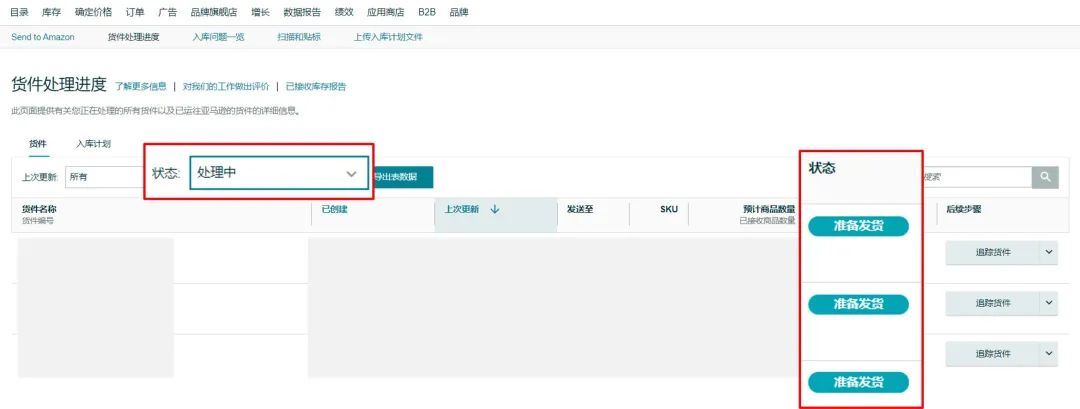Open the 目录 menu

pyautogui.click(x=19, y=12)
